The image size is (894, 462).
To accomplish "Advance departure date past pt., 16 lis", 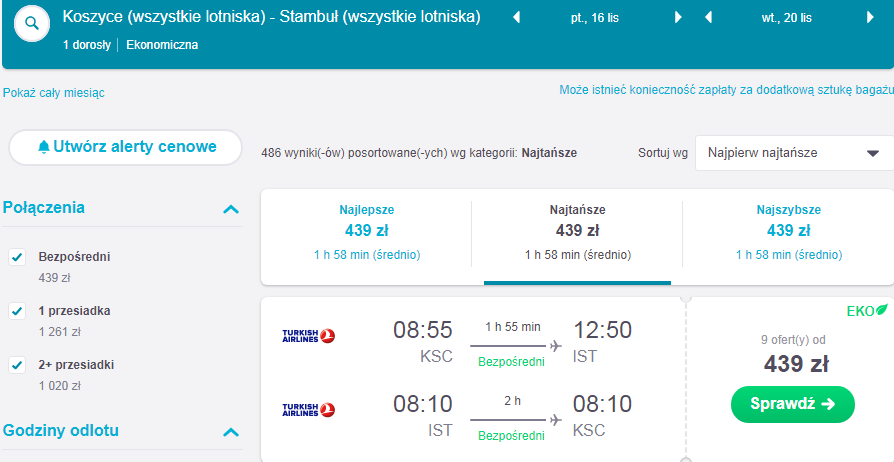I will (x=678, y=18).
